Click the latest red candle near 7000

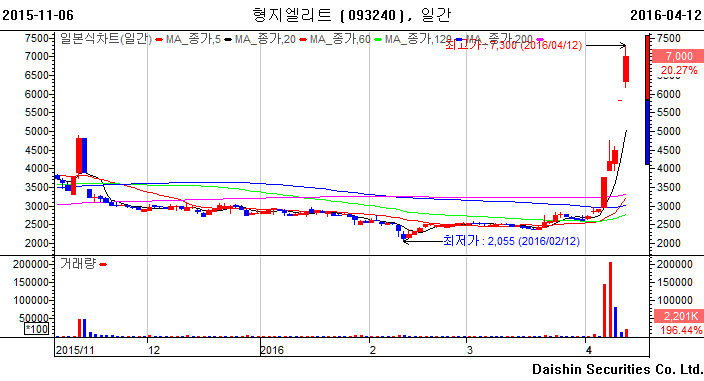point(626,69)
